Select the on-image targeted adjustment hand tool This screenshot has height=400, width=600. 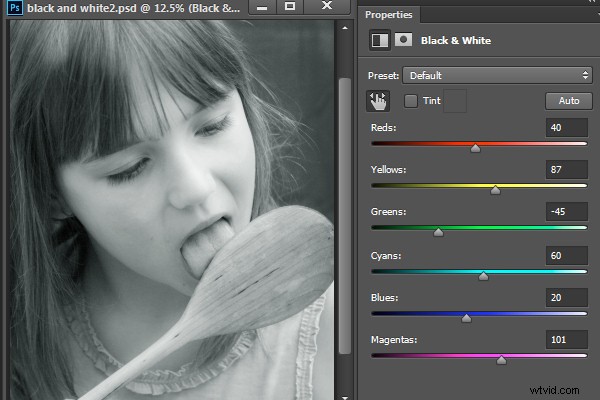click(x=378, y=101)
